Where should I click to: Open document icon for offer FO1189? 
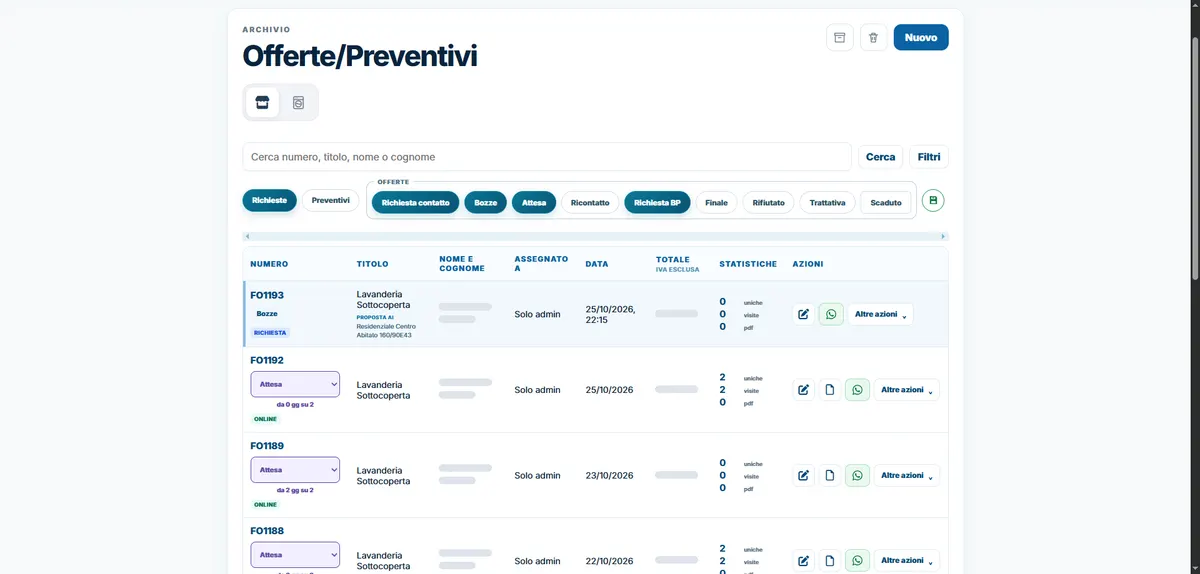click(x=829, y=475)
